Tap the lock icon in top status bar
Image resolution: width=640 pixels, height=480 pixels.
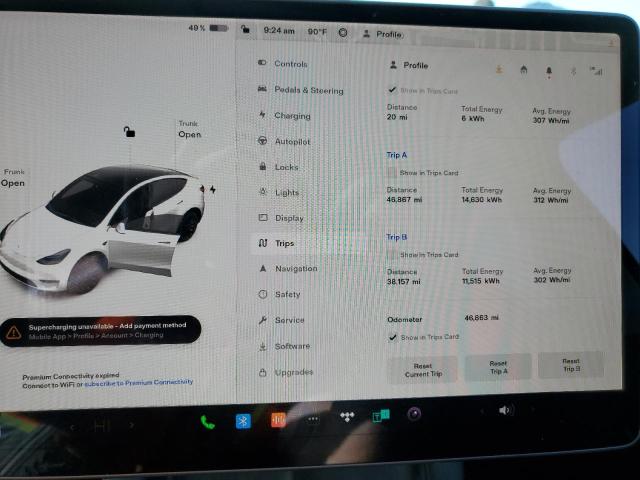pyautogui.click(x=245, y=29)
